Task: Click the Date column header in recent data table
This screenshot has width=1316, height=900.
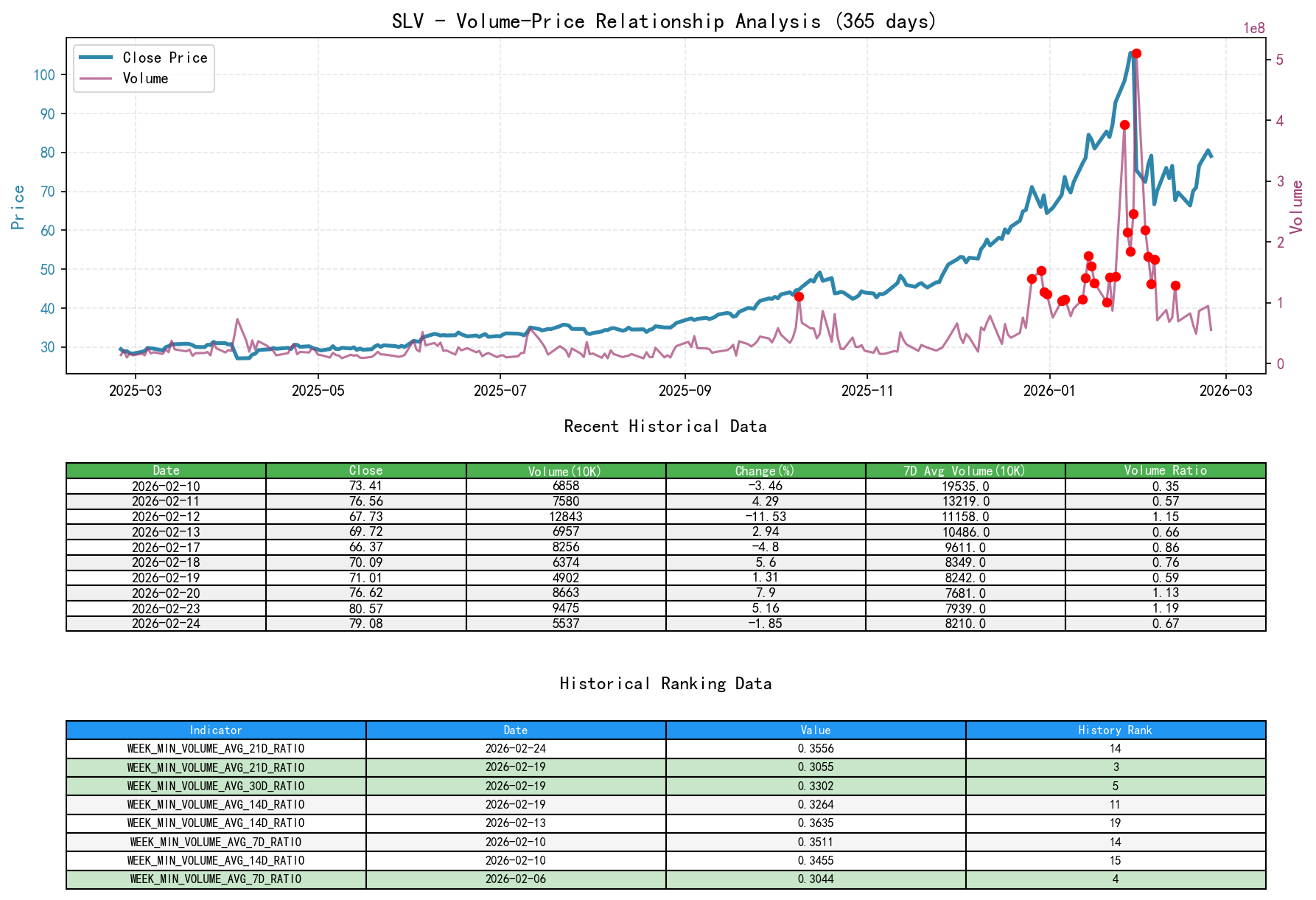Action: pos(166,470)
